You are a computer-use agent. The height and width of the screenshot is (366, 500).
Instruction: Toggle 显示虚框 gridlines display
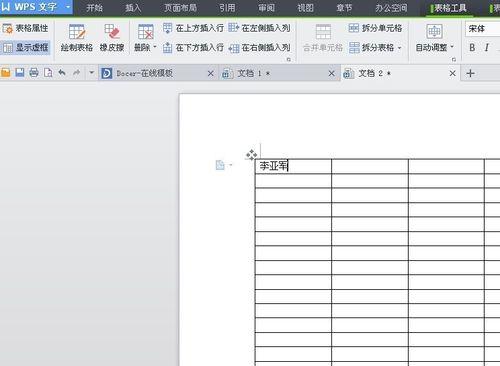coord(25,48)
